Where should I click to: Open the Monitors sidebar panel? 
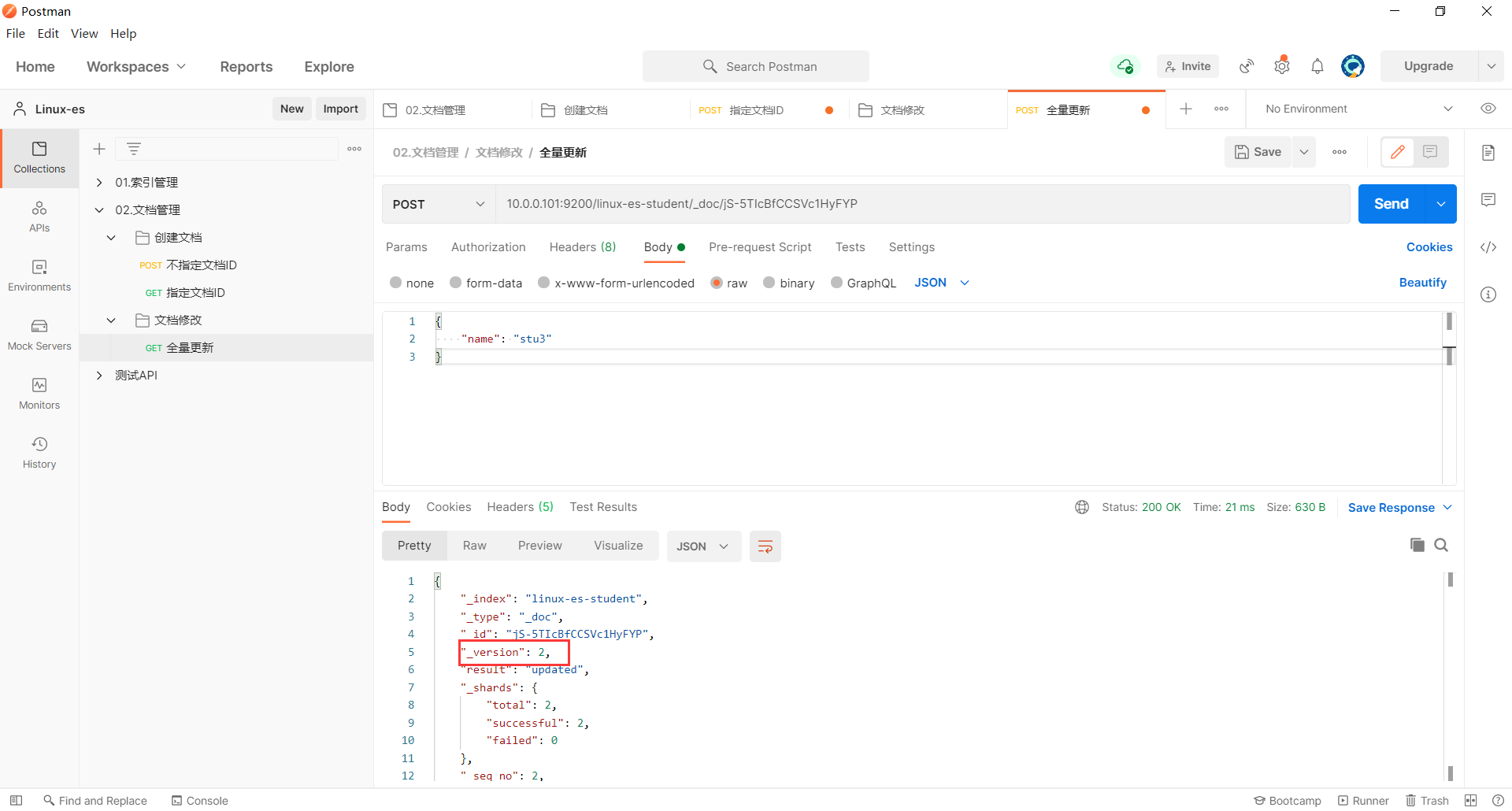39,394
